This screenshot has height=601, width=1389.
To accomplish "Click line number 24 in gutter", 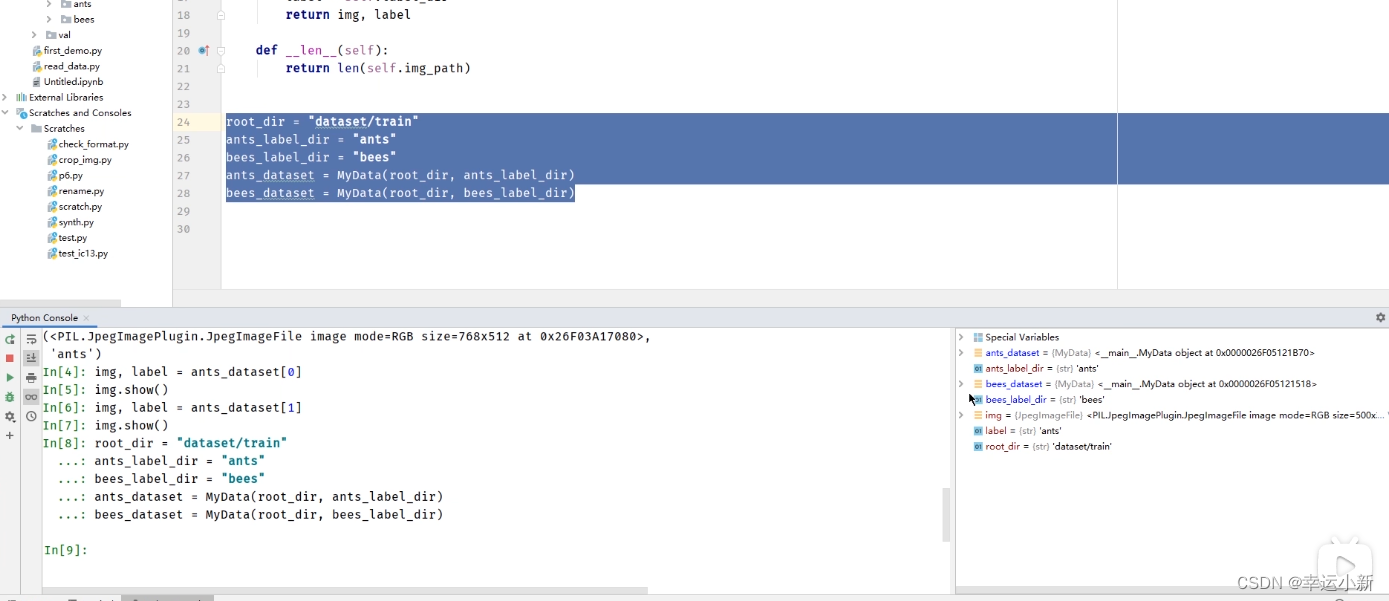I will 183,122.
